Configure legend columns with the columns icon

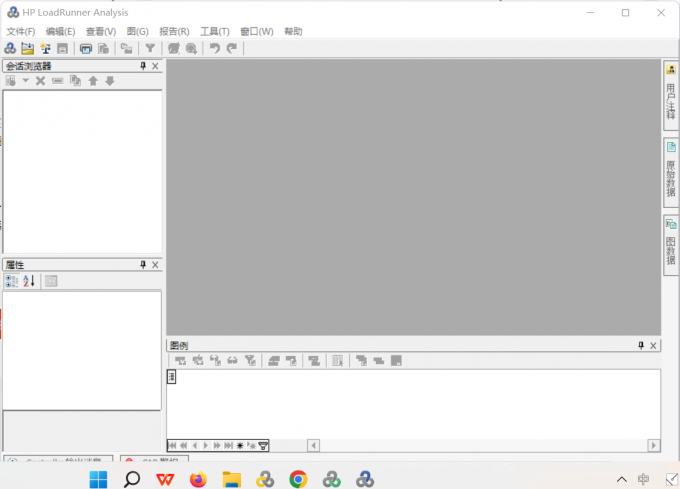(337, 360)
